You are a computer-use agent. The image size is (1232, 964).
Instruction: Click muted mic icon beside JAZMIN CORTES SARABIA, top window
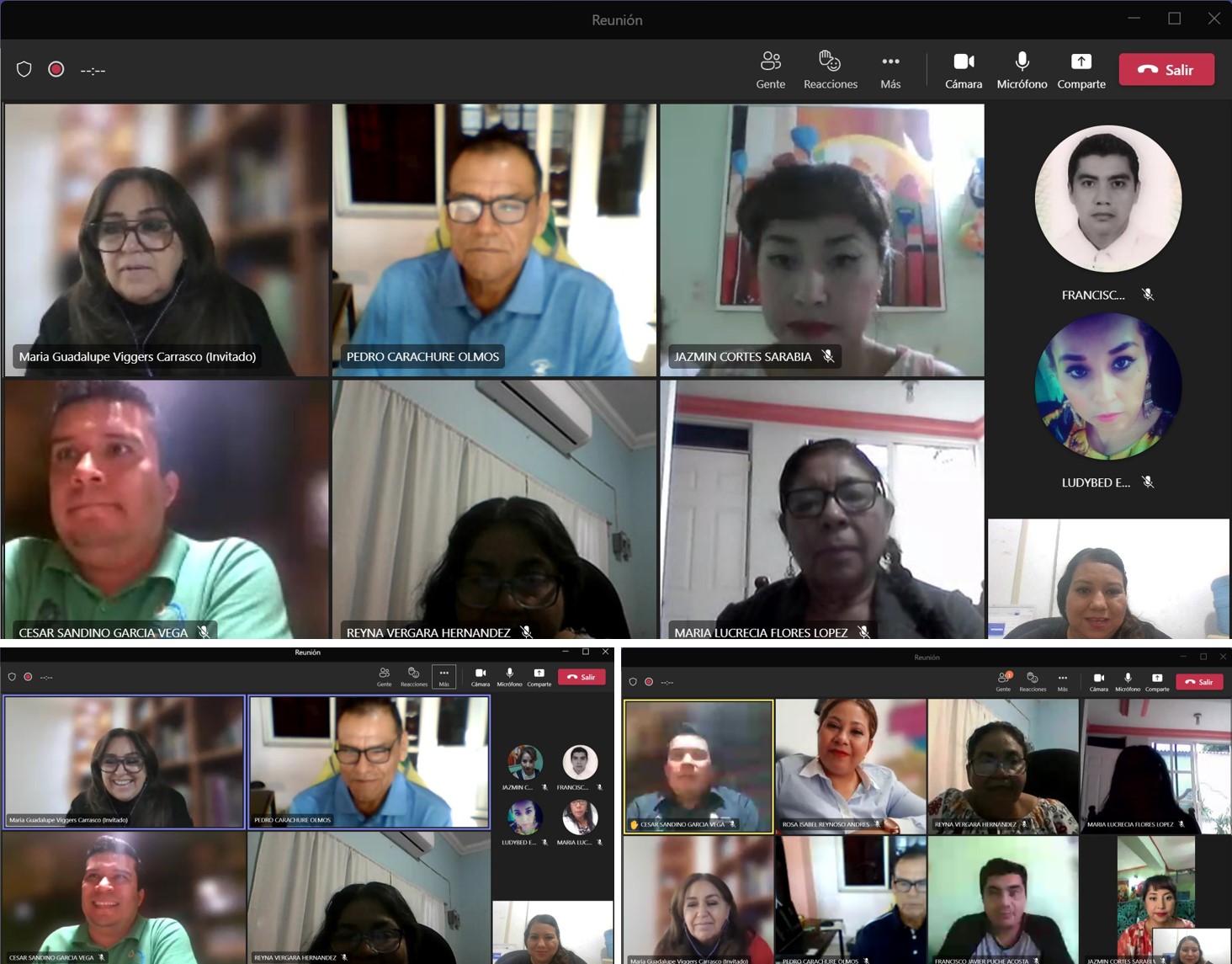[x=828, y=356]
